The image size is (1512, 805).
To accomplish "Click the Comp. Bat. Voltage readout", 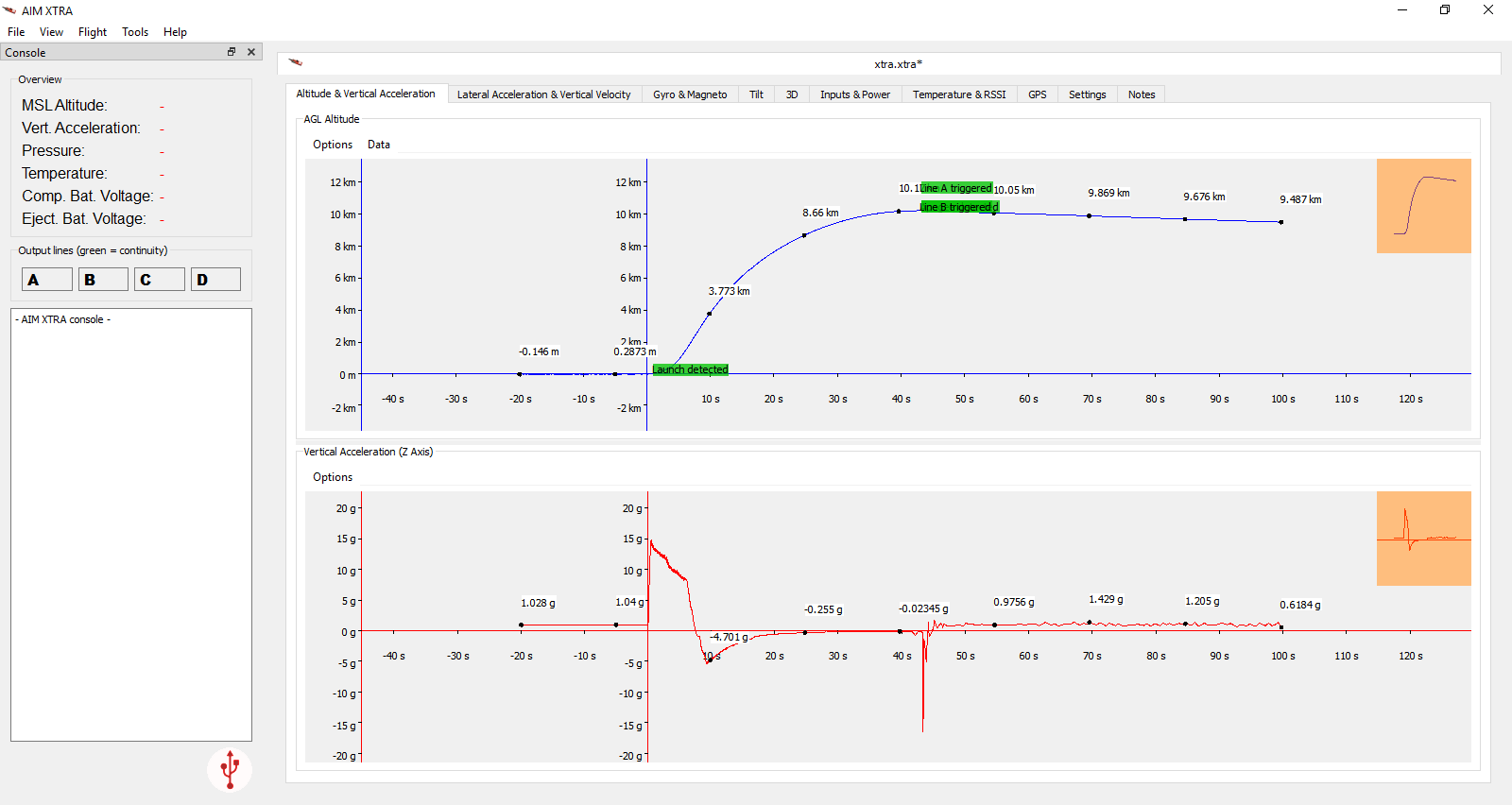I will 93,196.
